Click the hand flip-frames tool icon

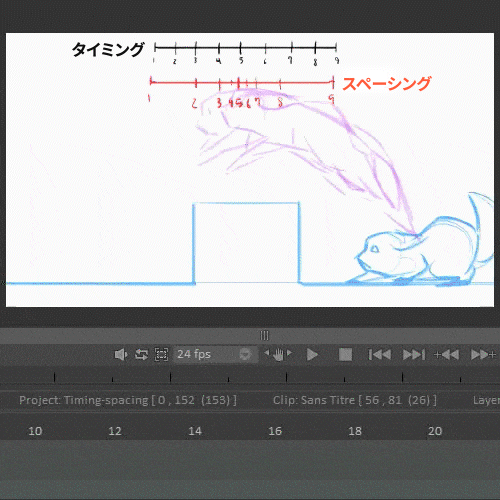(278, 354)
